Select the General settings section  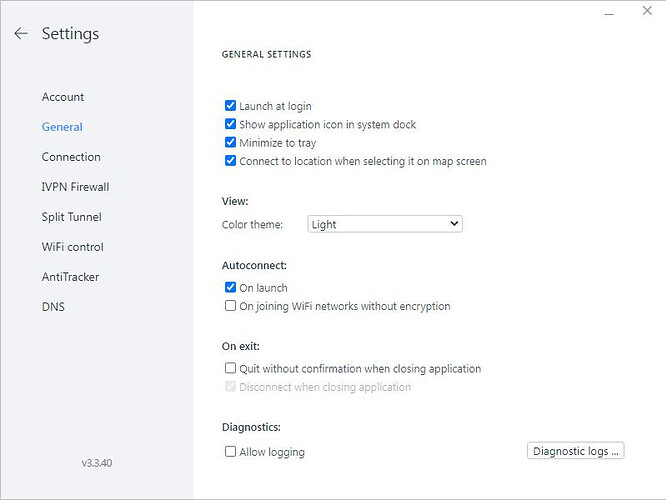62,127
